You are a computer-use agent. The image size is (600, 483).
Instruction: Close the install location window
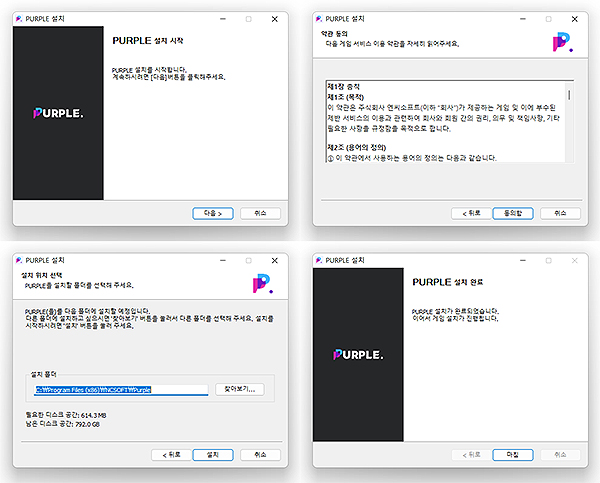(275, 260)
